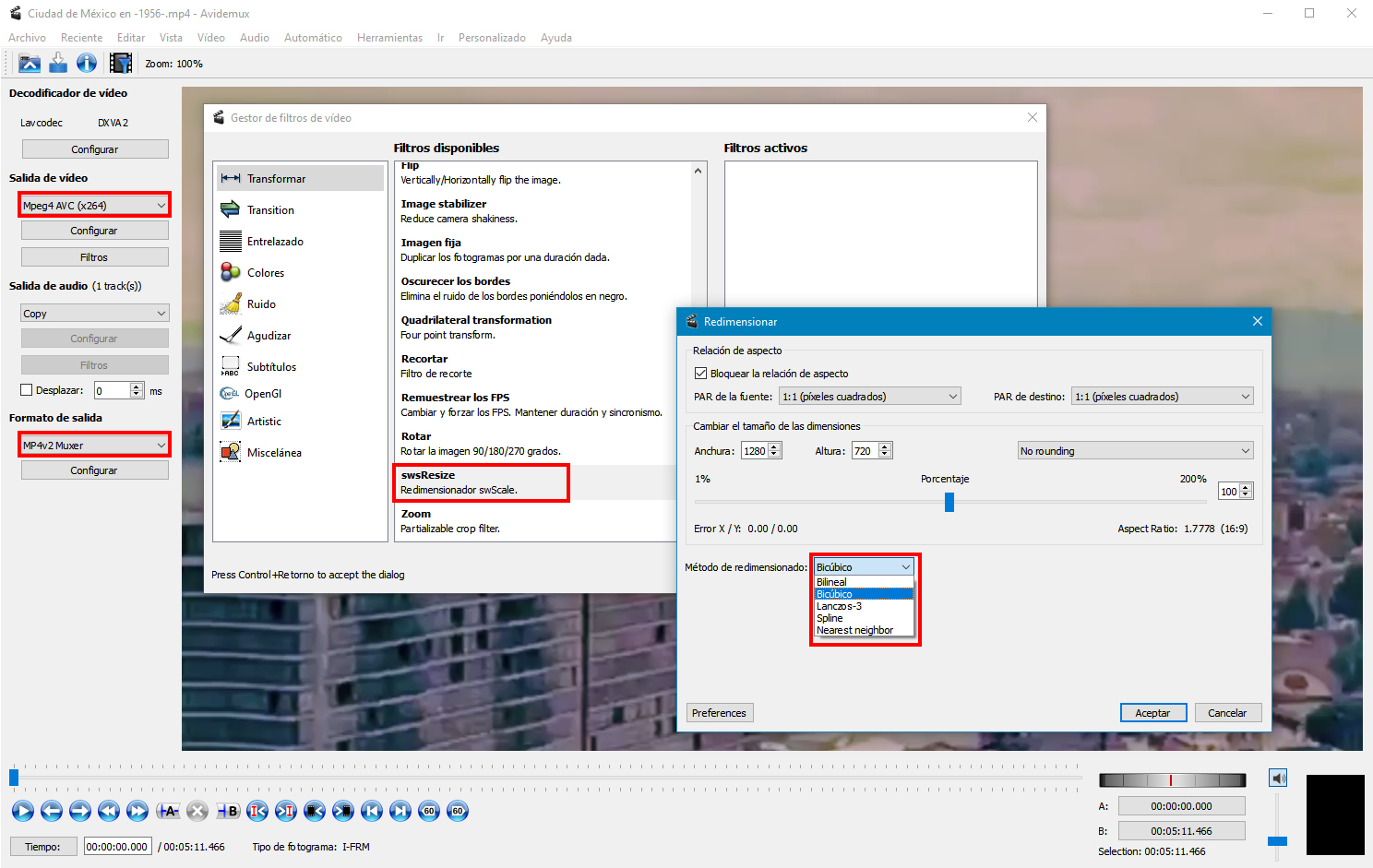Screen dimensions: 1373x868
Task: Jump to the first frame
Action: (x=372, y=811)
